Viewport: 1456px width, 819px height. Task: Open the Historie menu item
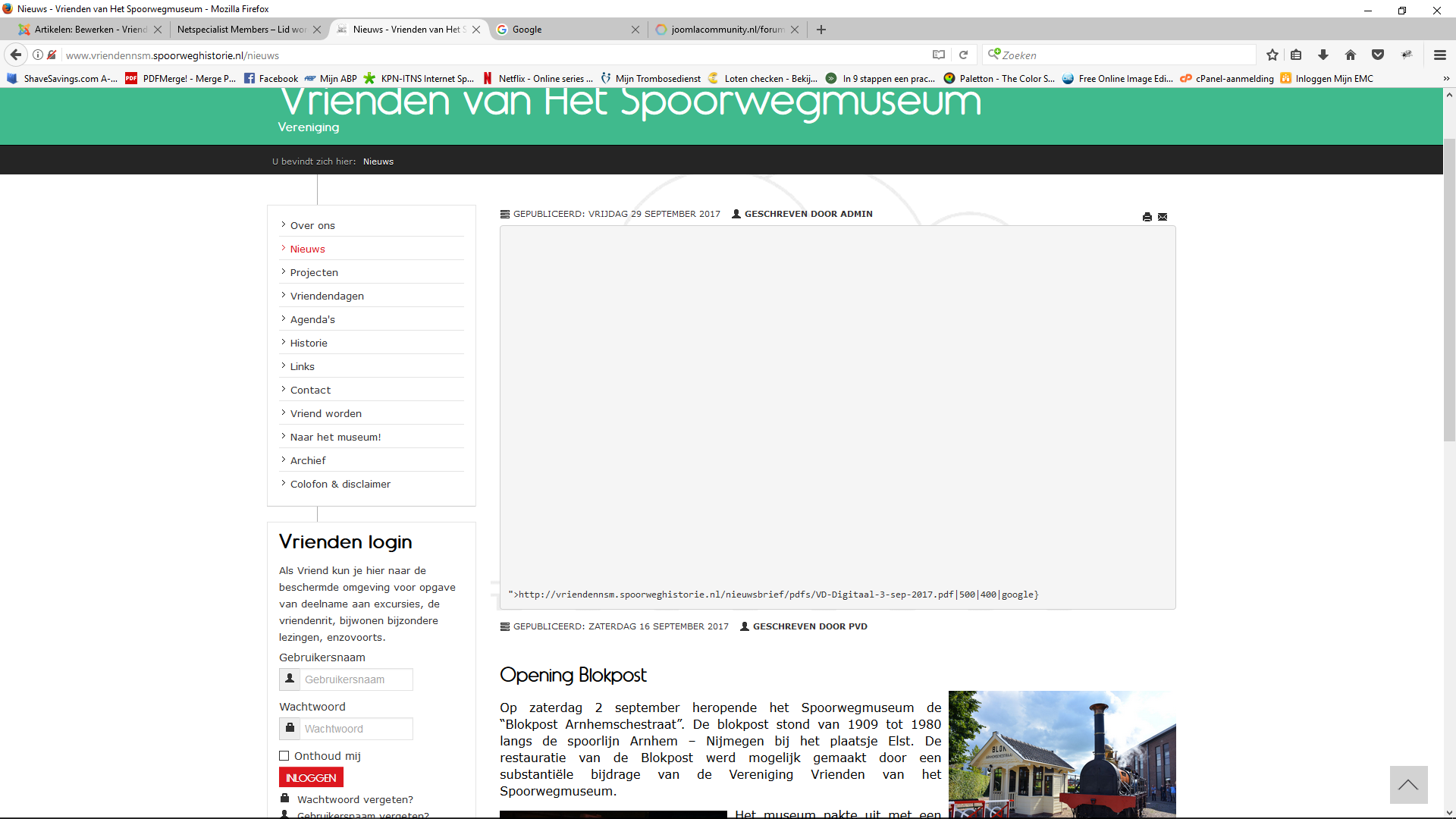[x=309, y=343]
